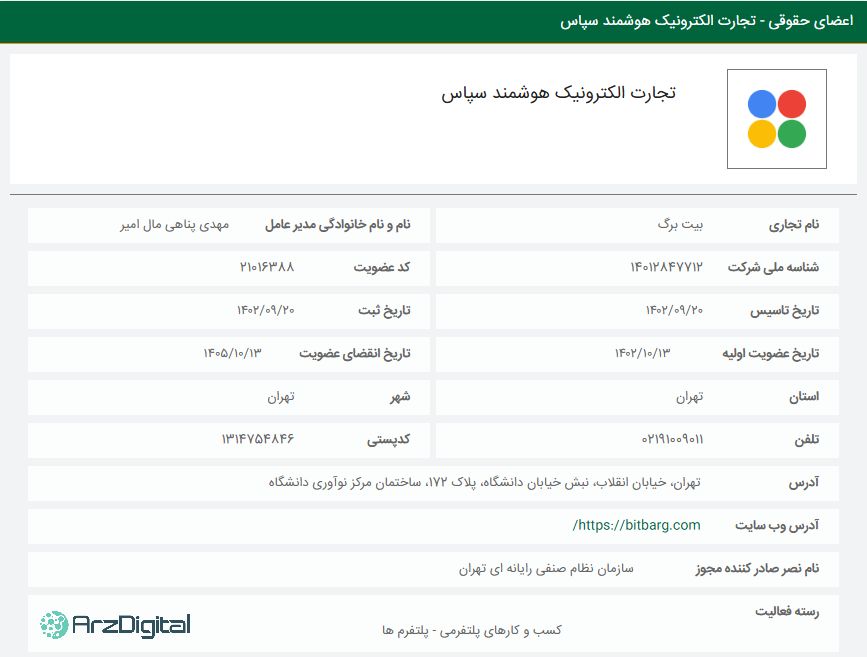The image size is (867, 657).
Task: Select the membership code ۲۱۰۱۶۳۸۸
Action: [267, 267]
